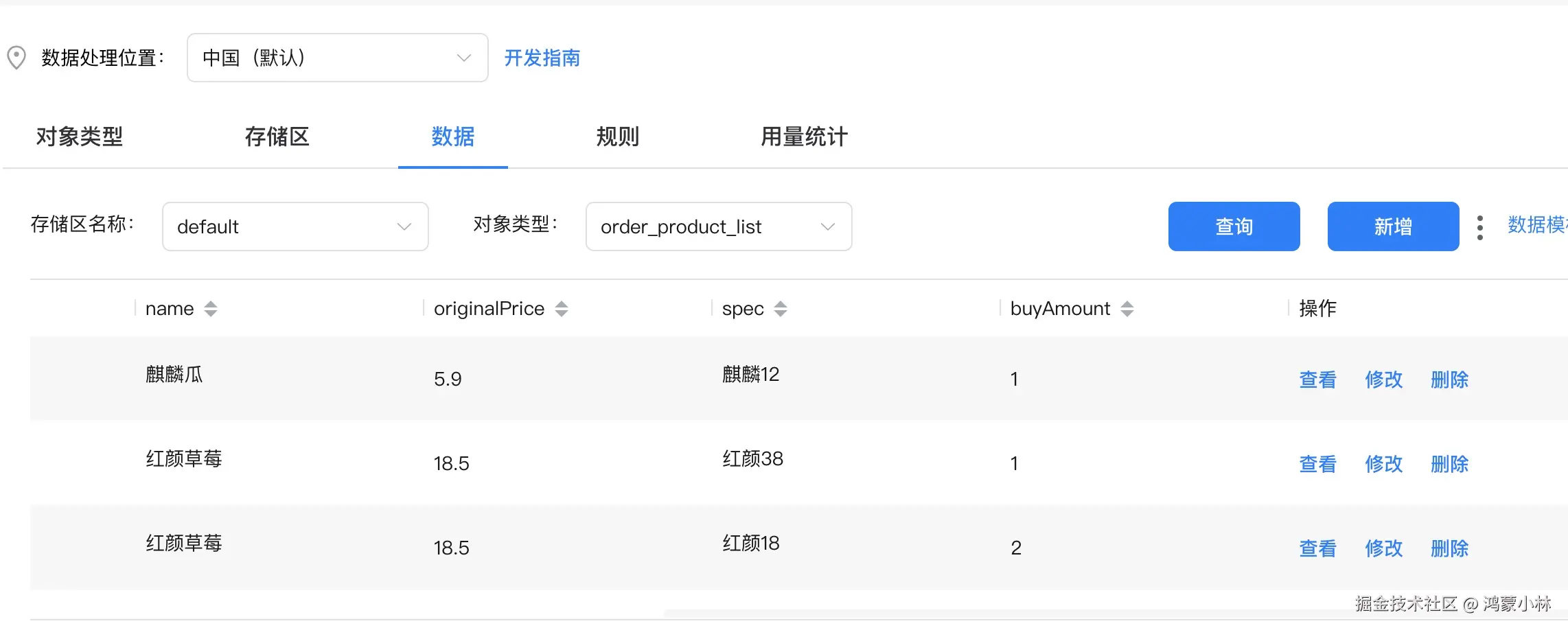This screenshot has height=630, width=1568.
Task: Go to the 用量统计 tab
Action: point(804,137)
